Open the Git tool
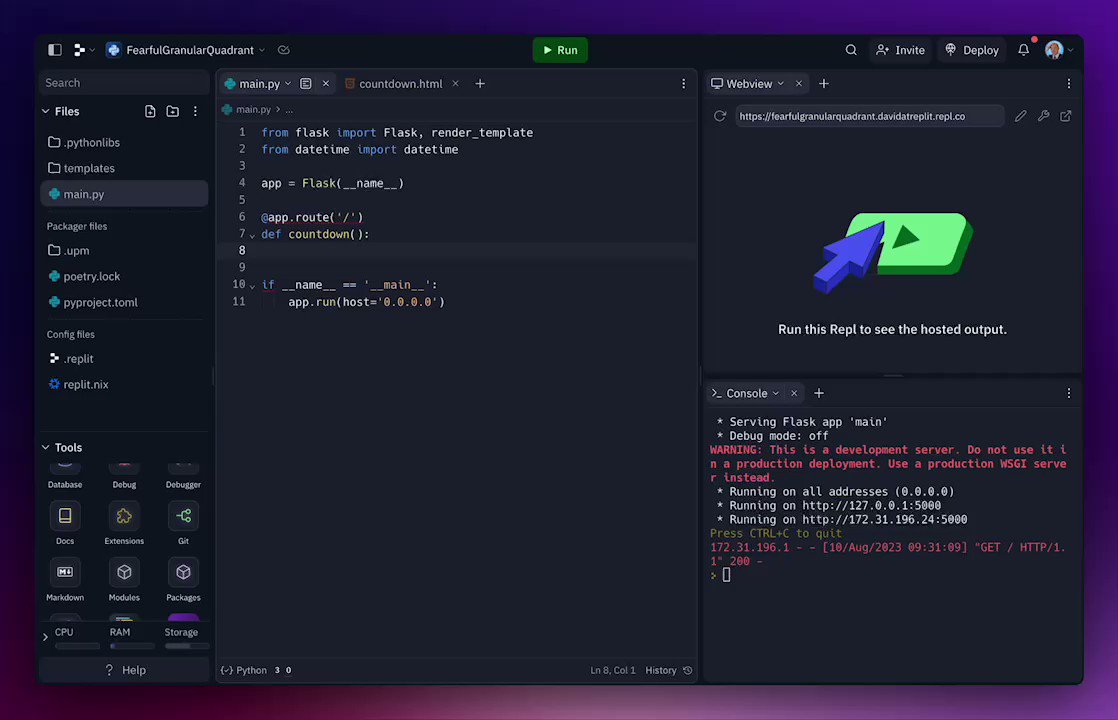The height and width of the screenshot is (720, 1118). 183,522
